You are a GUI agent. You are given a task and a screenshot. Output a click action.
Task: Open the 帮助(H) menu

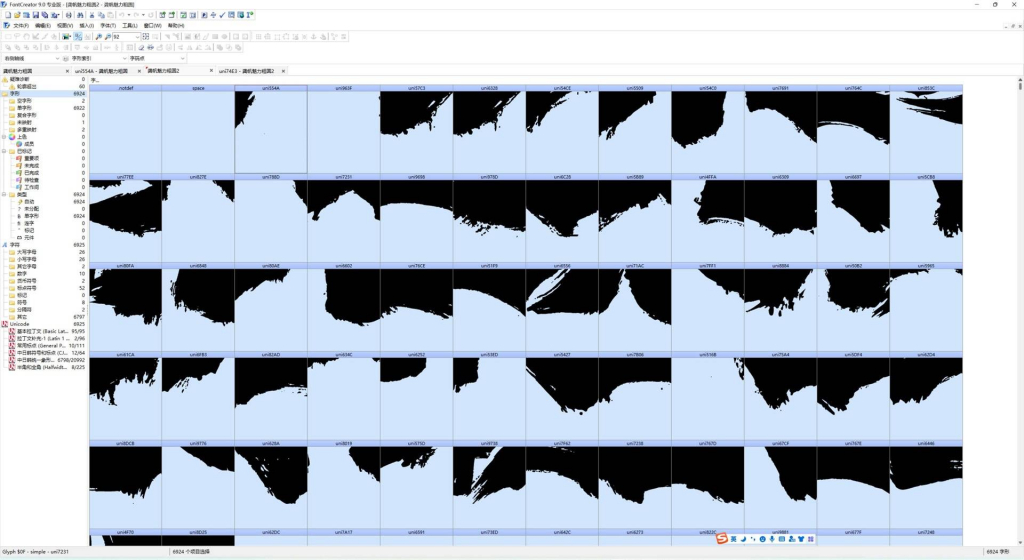coord(176,25)
